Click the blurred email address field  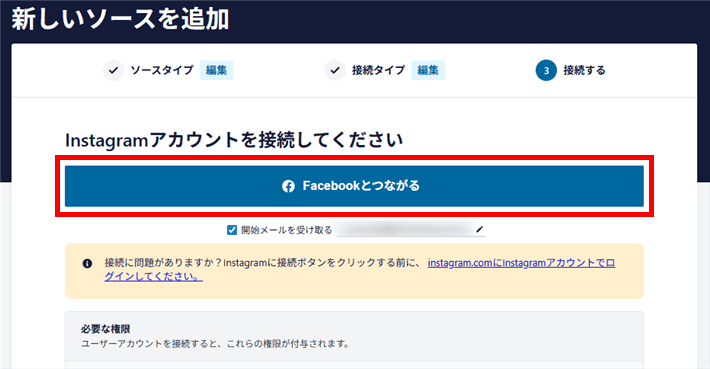point(405,230)
